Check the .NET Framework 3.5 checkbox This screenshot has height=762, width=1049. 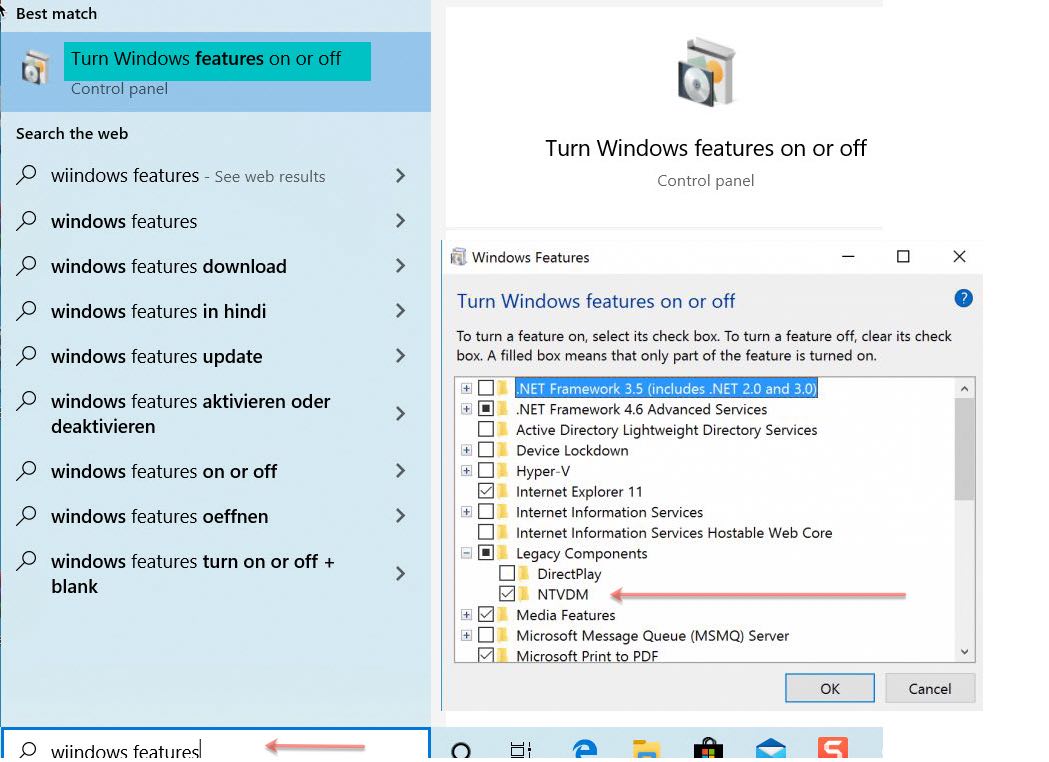(486, 388)
